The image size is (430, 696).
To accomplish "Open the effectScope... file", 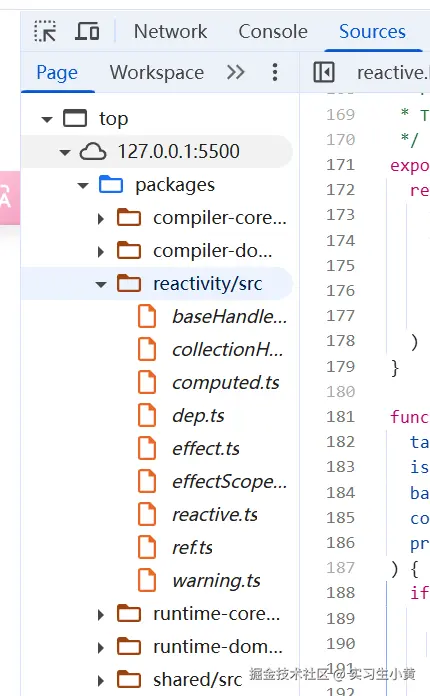I will [x=230, y=482].
